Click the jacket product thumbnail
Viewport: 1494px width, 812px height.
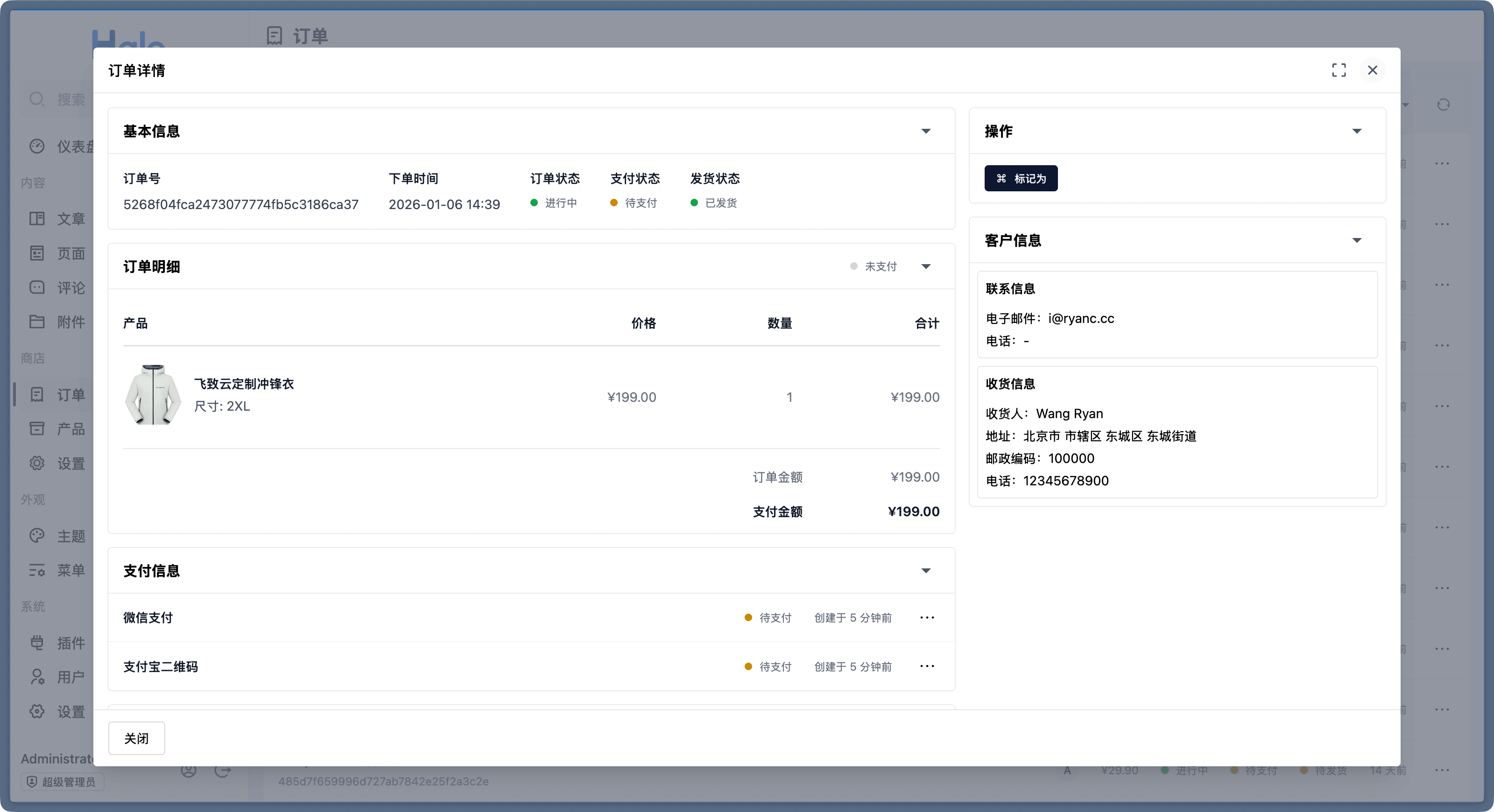(x=153, y=395)
